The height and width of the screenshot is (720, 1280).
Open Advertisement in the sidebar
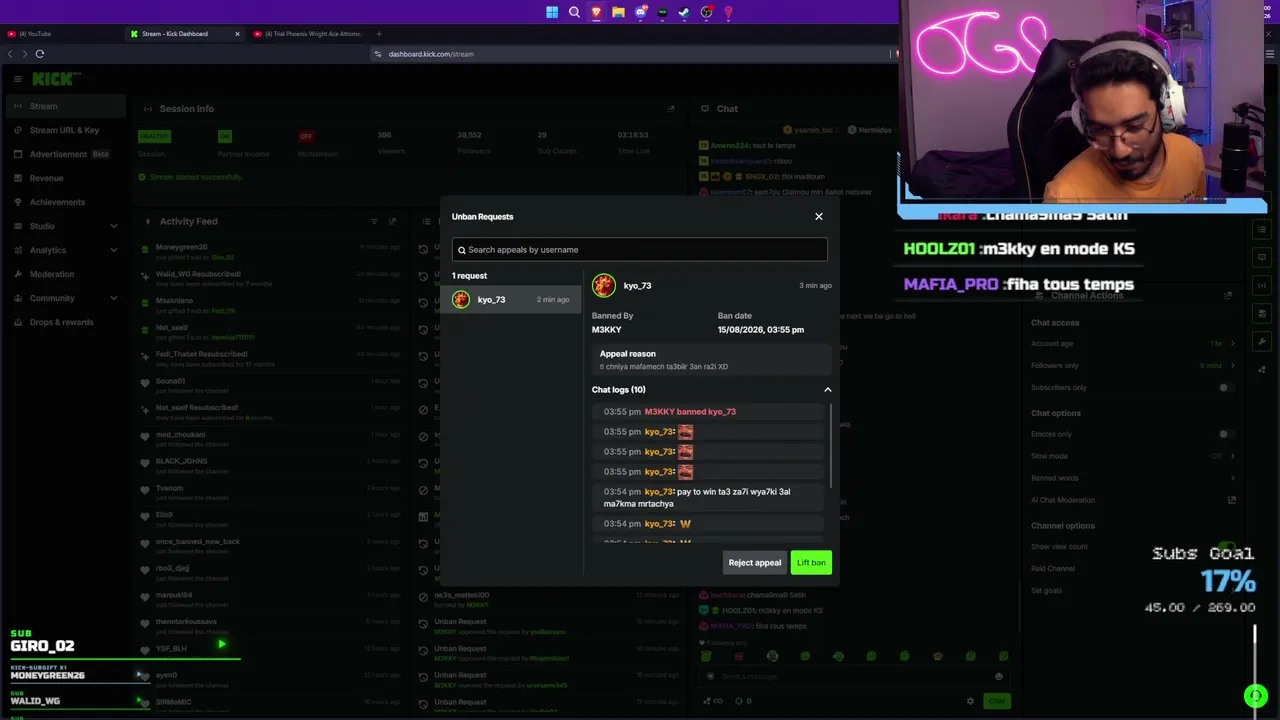[x=65, y=154]
